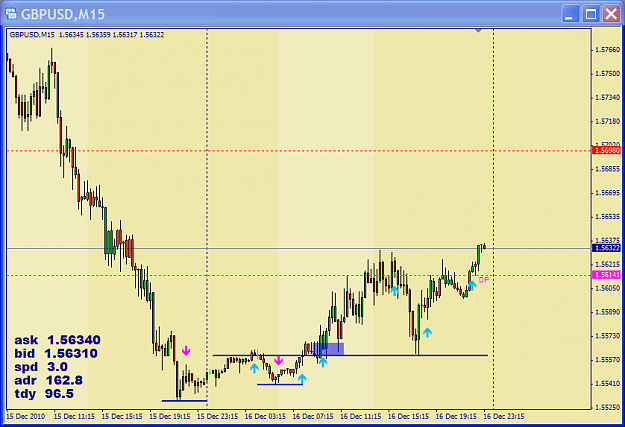Screen dimensions: 625x427
Task: Close the GBPUSD,M15 chart window
Action: tap(611, 14)
